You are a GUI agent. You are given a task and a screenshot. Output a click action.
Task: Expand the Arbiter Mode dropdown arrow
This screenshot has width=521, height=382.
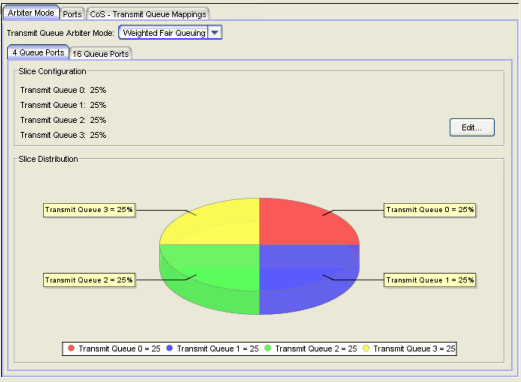(x=215, y=33)
